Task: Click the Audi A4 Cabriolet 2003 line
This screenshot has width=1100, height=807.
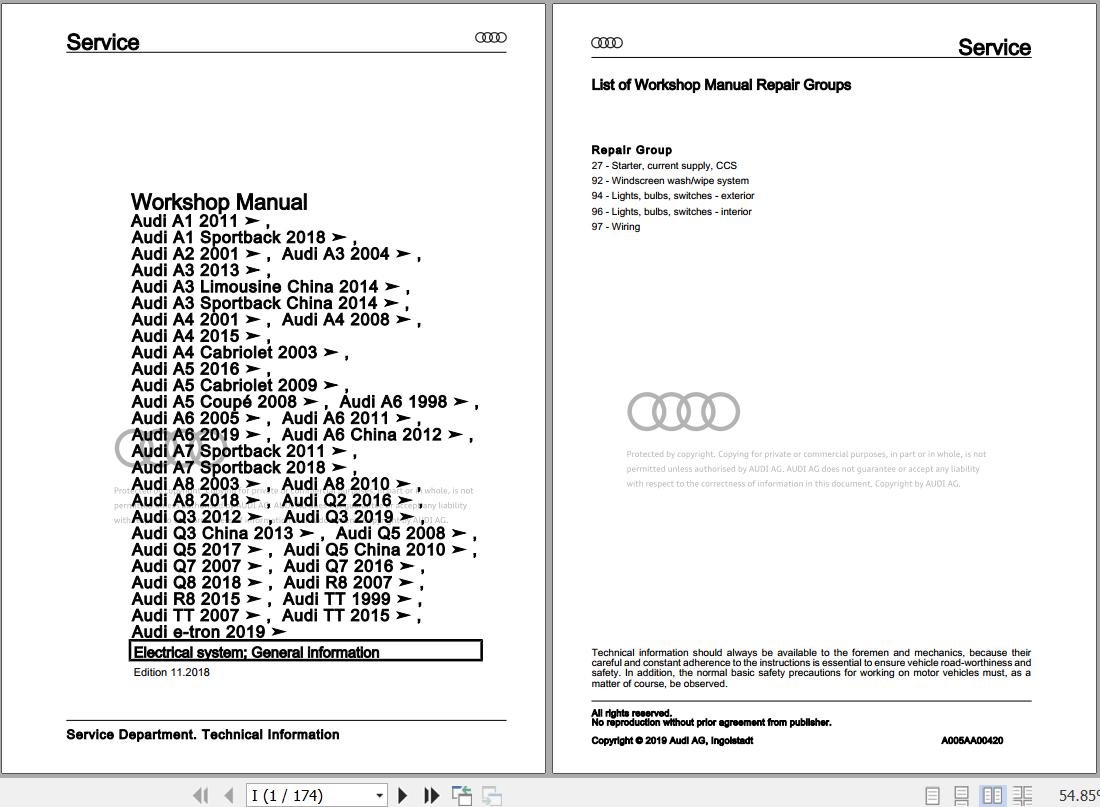Action: [x=239, y=352]
